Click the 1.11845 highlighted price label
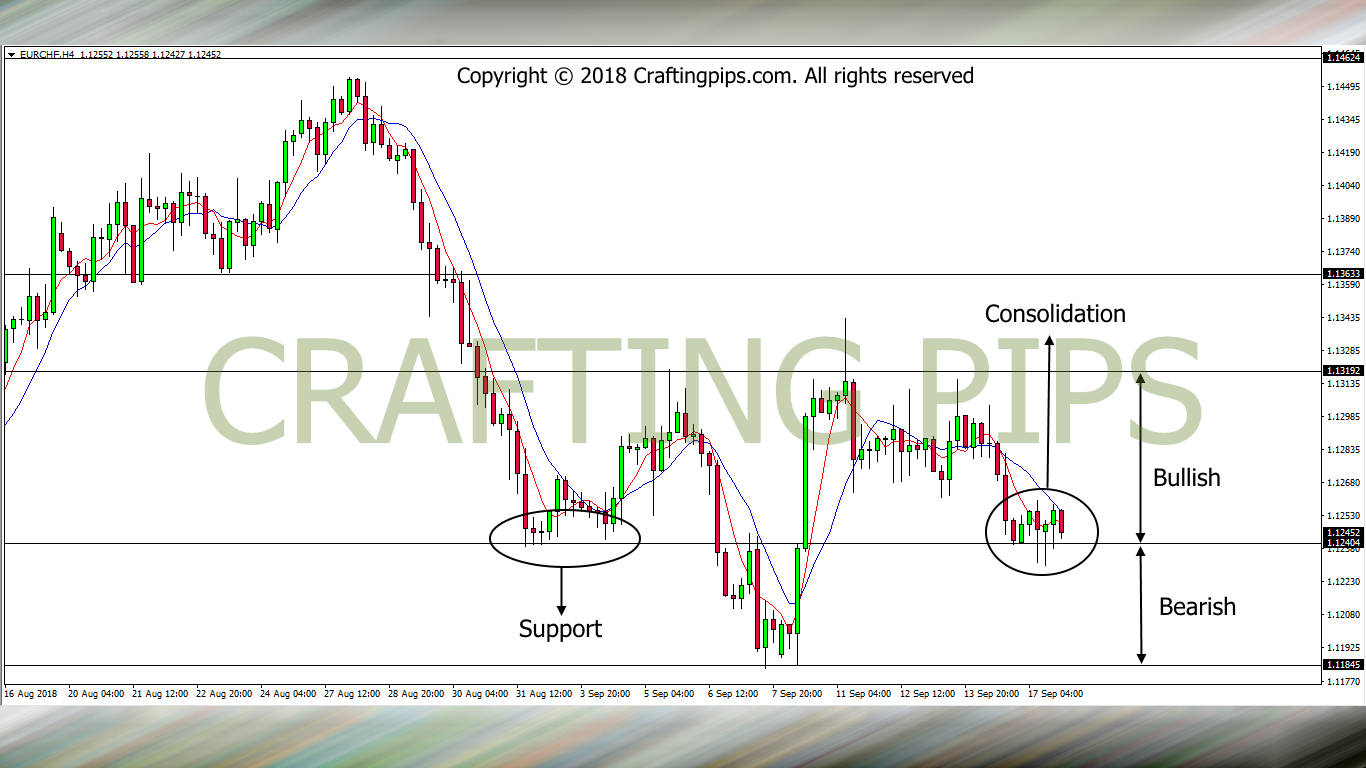 click(x=1341, y=665)
